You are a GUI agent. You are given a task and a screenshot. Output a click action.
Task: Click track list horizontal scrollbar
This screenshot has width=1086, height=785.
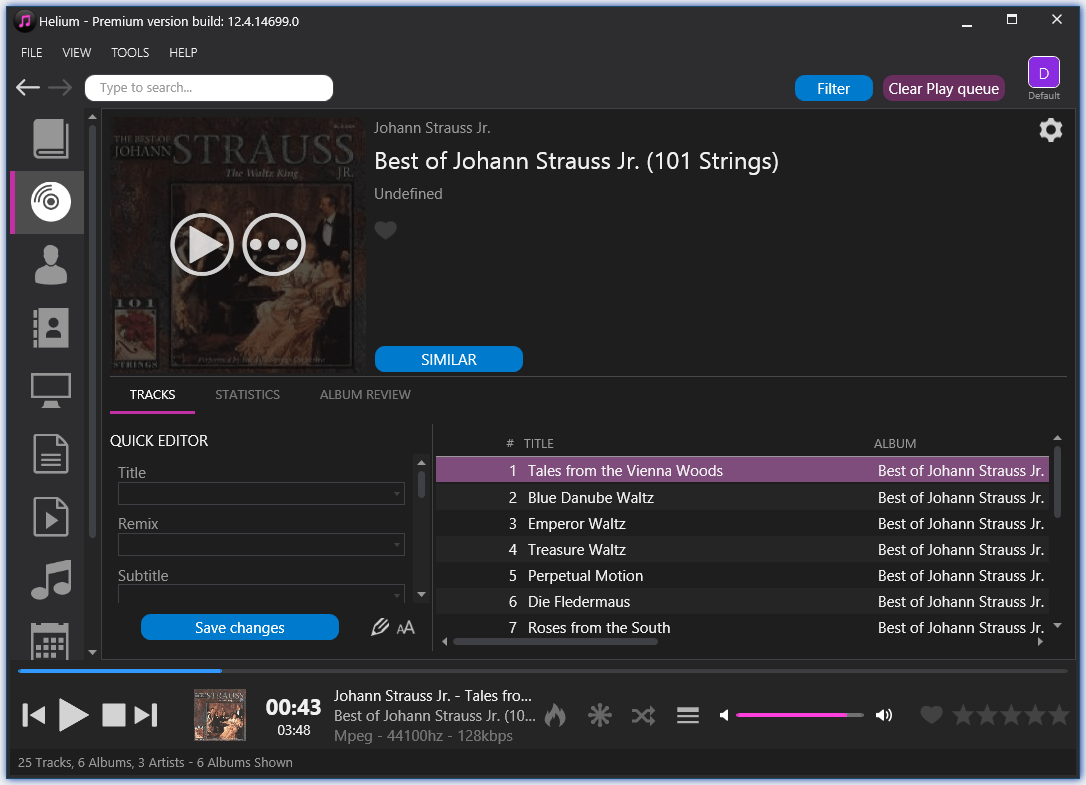(555, 642)
